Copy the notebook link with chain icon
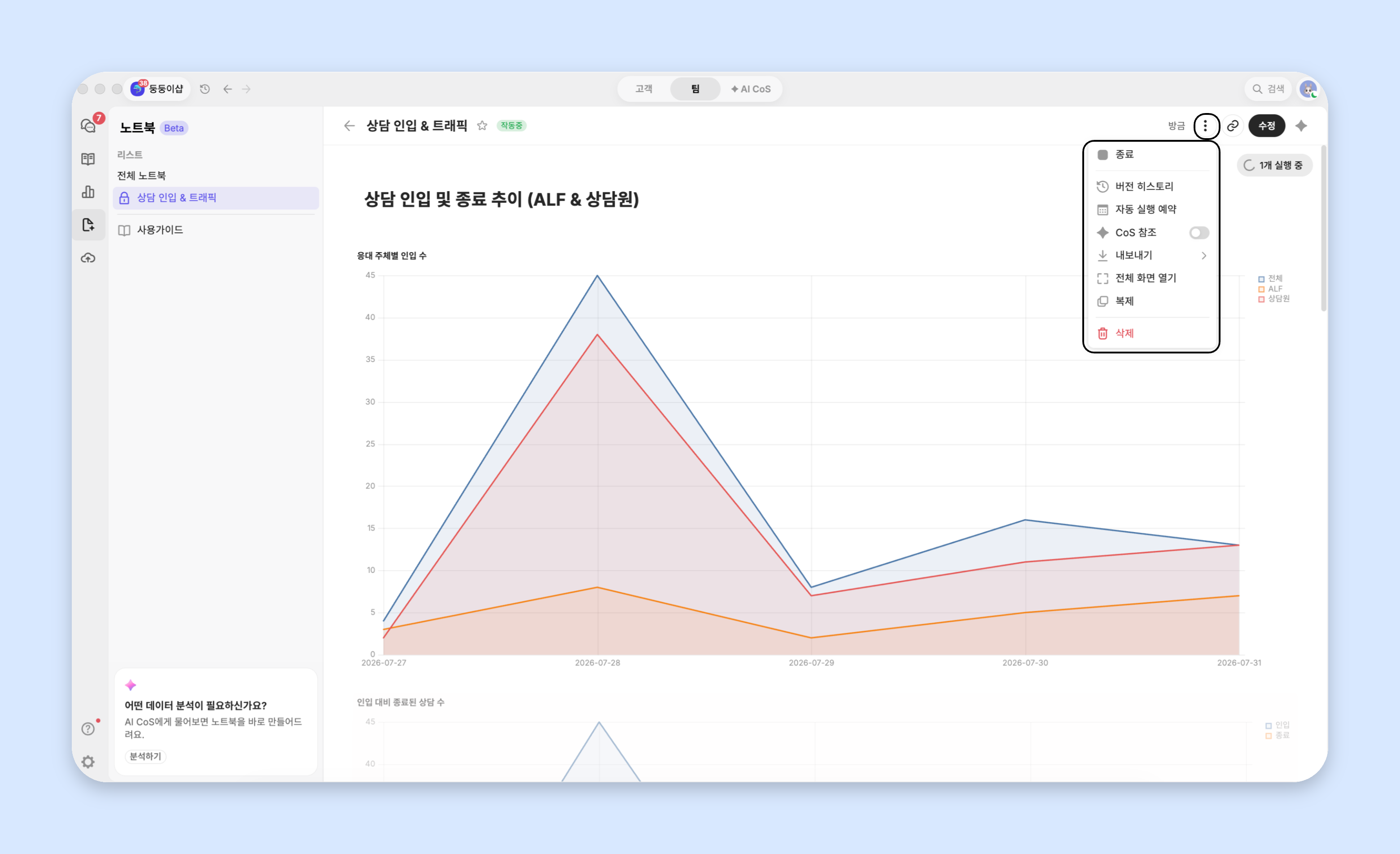This screenshot has height=854, width=1400. [x=1232, y=126]
